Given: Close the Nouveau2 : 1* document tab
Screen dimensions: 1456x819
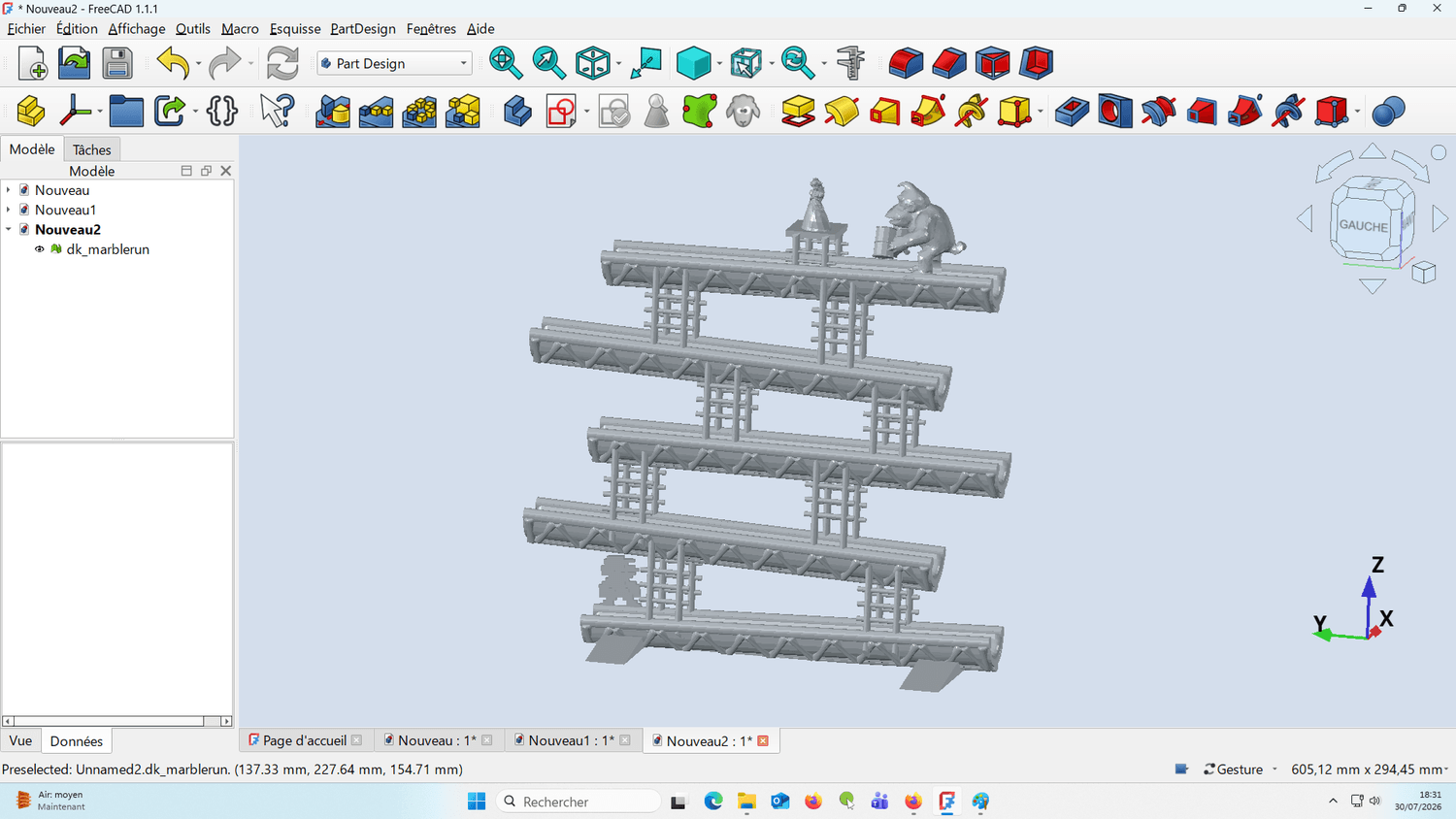Looking at the screenshot, I should pyautogui.click(x=763, y=741).
